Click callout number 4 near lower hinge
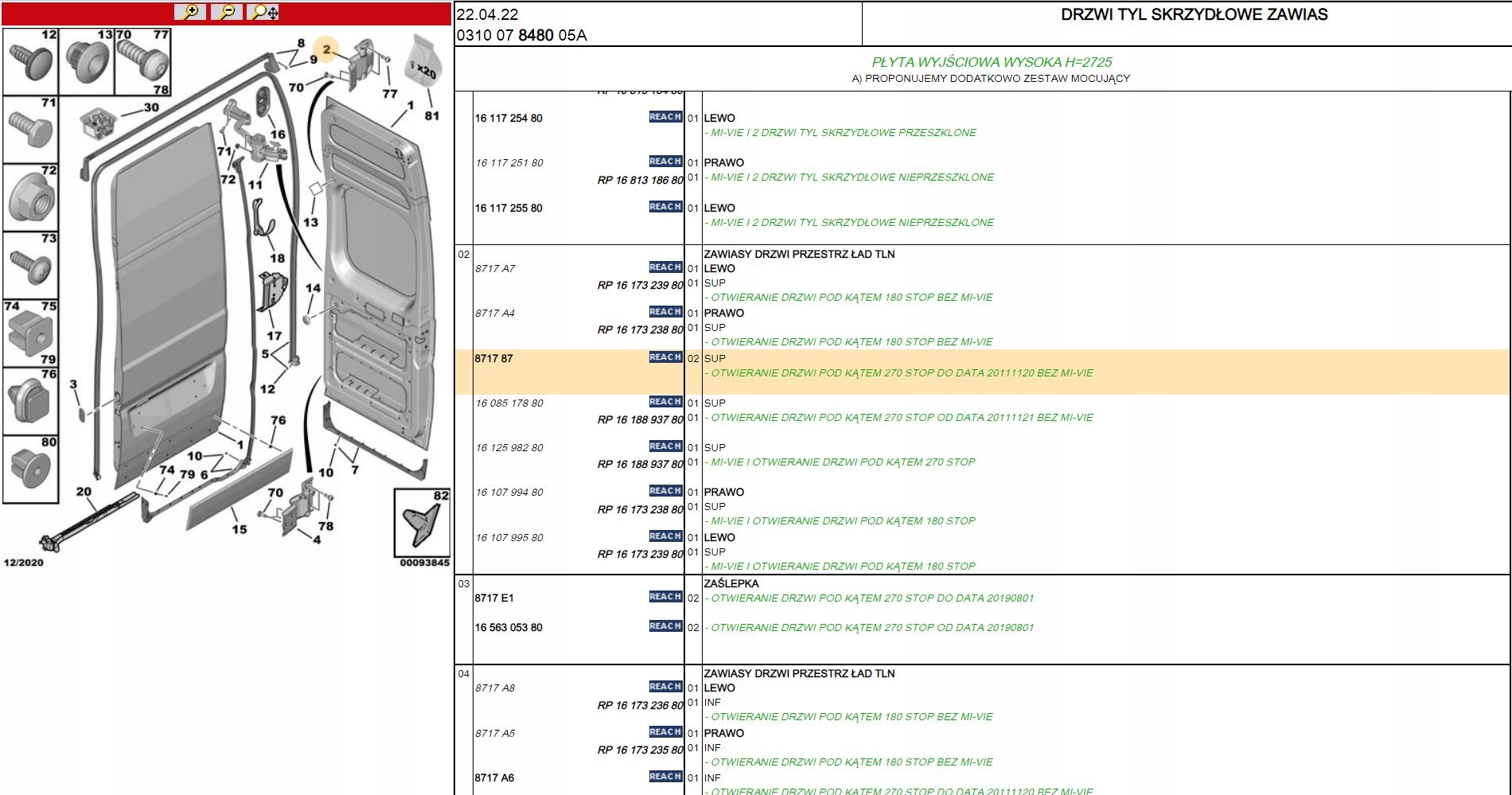 point(317,540)
